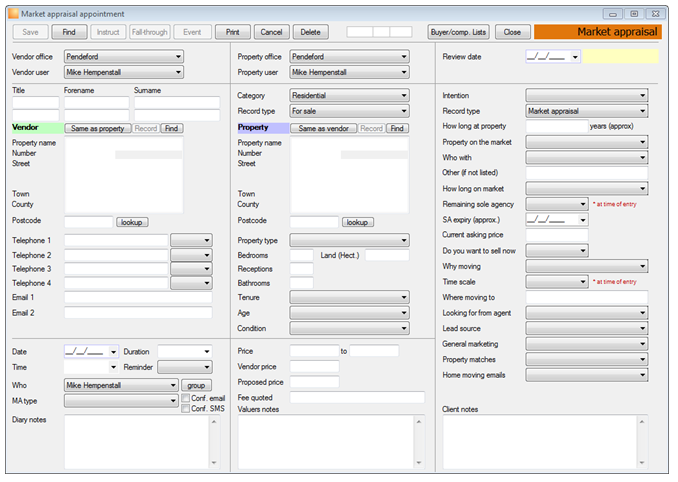Viewport: 678px width, 482px height.
Task: Open the Category dropdown showing Residential
Action: 349,96
